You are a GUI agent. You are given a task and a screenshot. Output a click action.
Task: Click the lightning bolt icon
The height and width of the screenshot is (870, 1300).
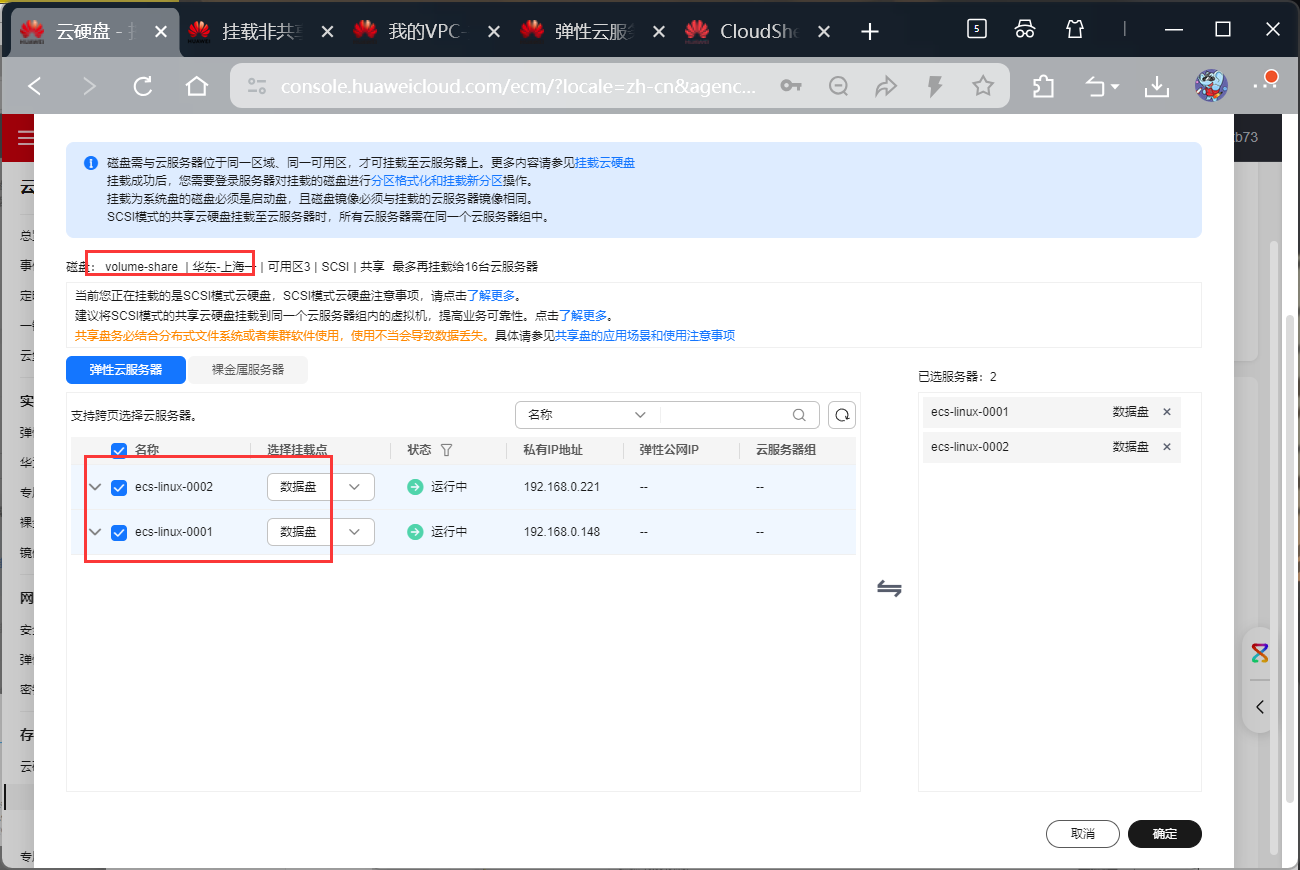coord(935,87)
